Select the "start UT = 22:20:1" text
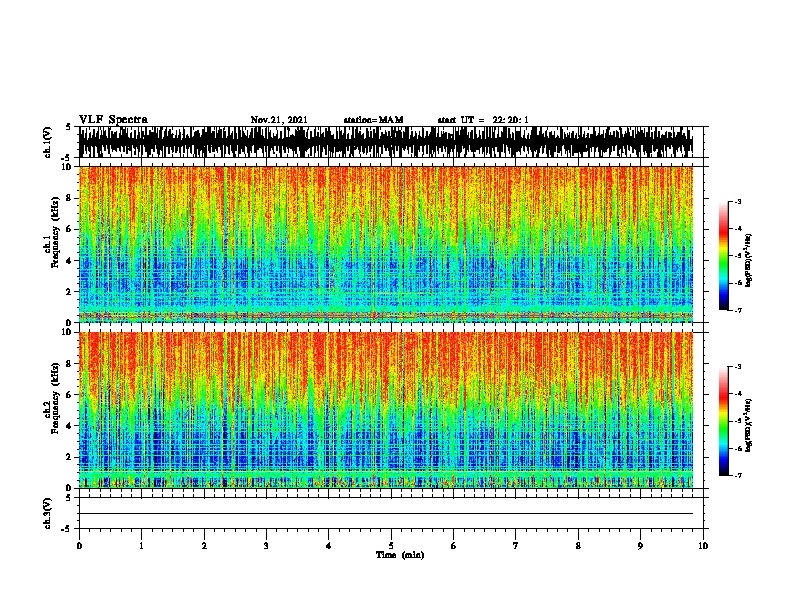This screenshot has height=612, width=792. (x=483, y=120)
